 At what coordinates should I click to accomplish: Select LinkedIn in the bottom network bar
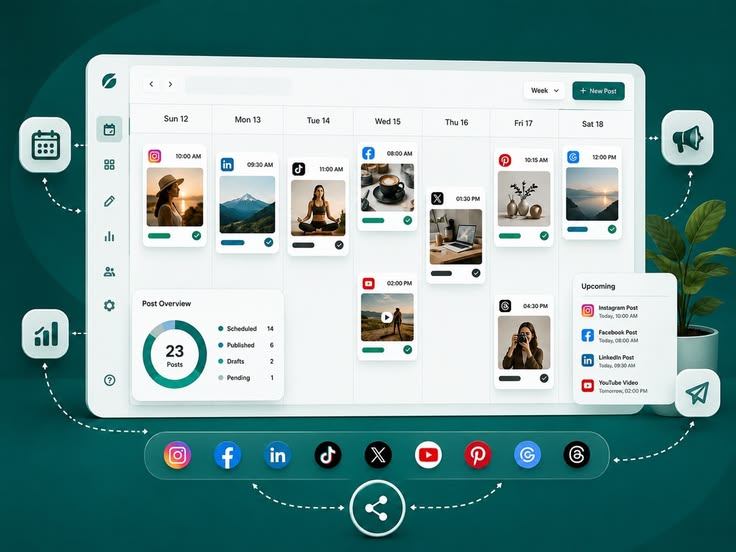277,455
